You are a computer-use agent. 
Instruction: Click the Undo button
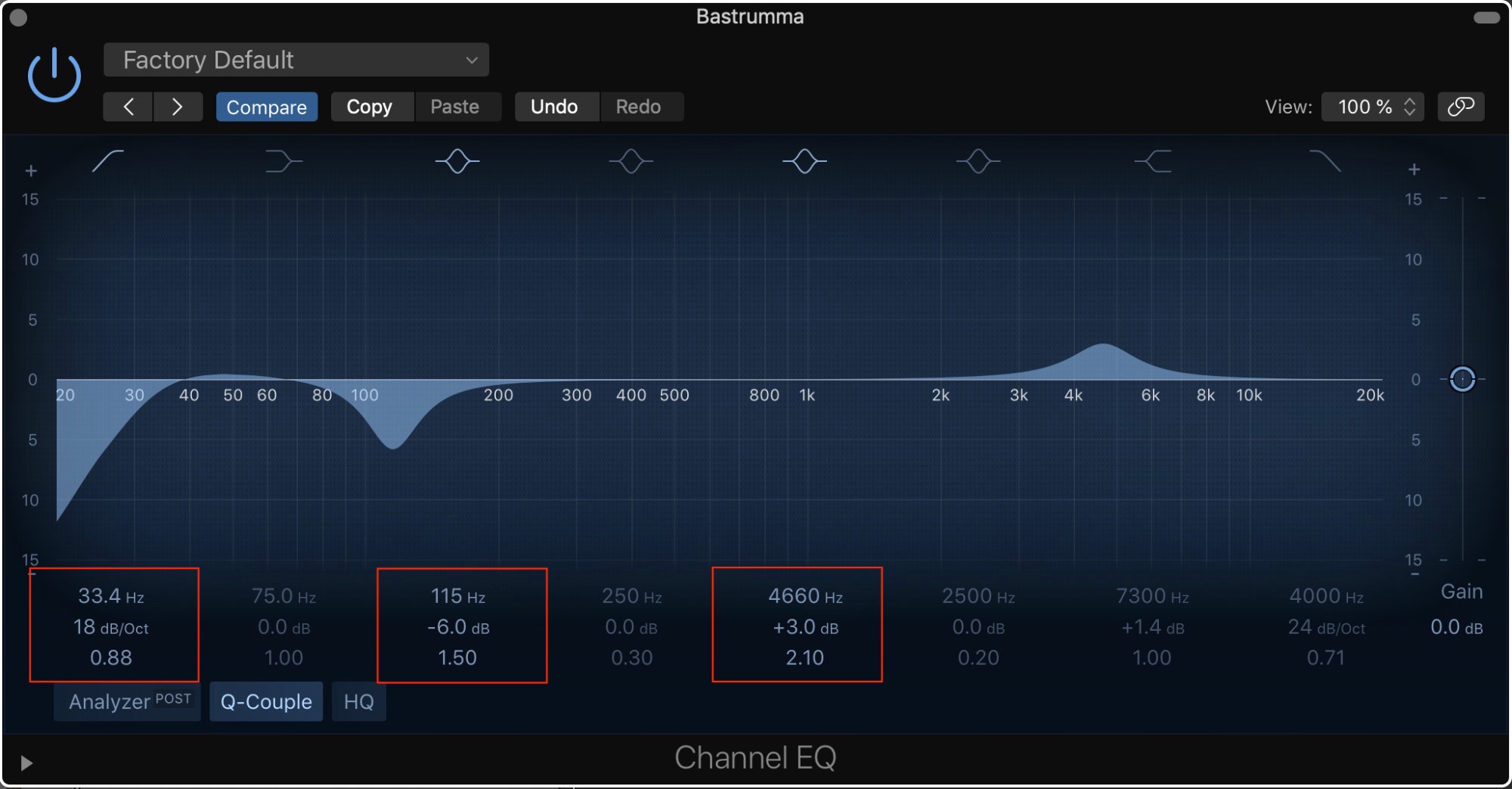click(554, 107)
